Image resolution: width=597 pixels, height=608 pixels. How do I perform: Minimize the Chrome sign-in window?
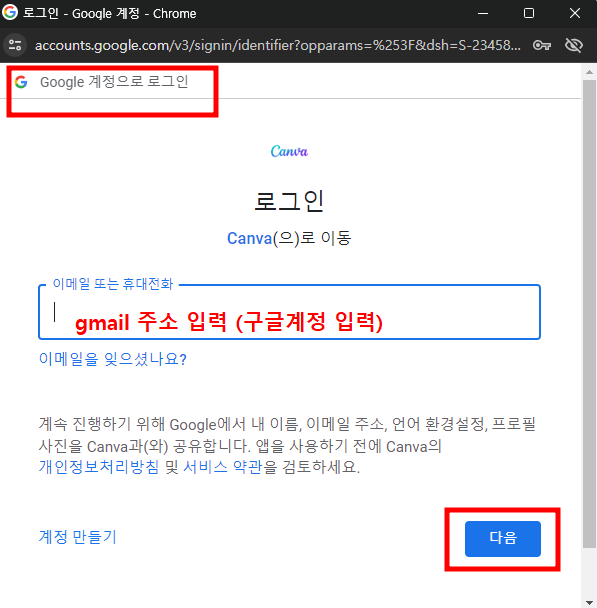tap(483, 13)
